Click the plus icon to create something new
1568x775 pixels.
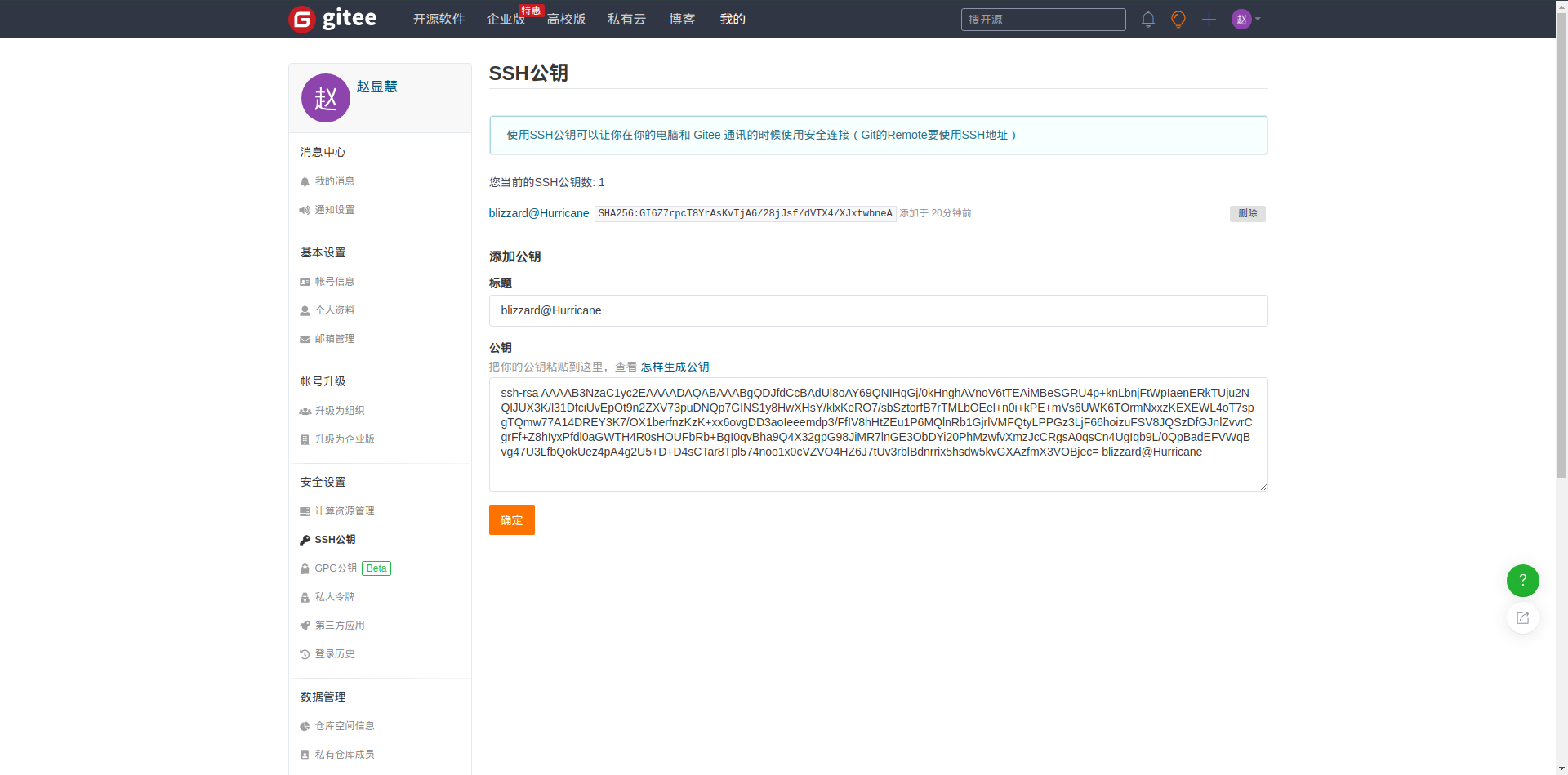tap(1209, 19)
